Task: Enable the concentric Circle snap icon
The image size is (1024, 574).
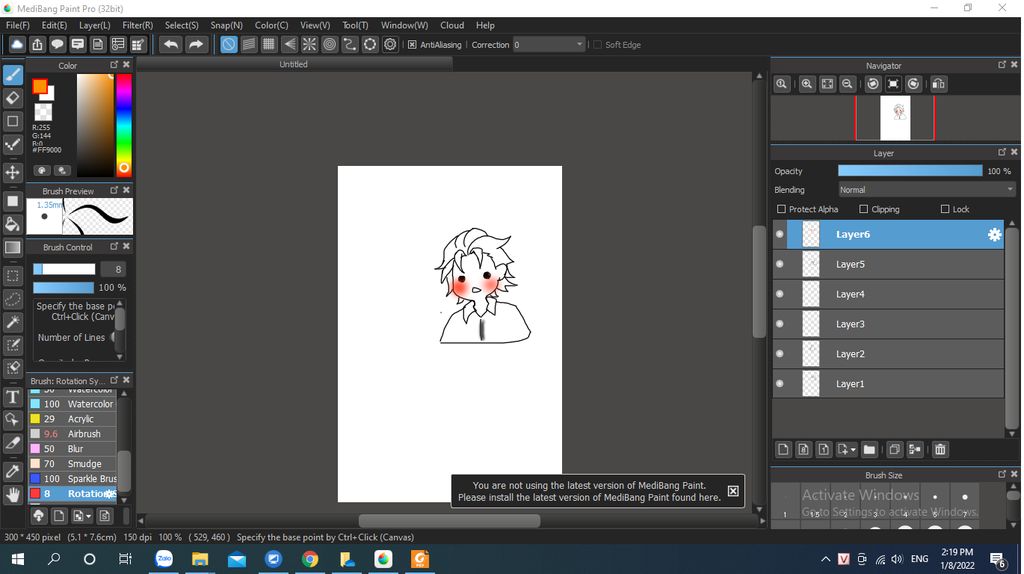Action: click(330, 44)
